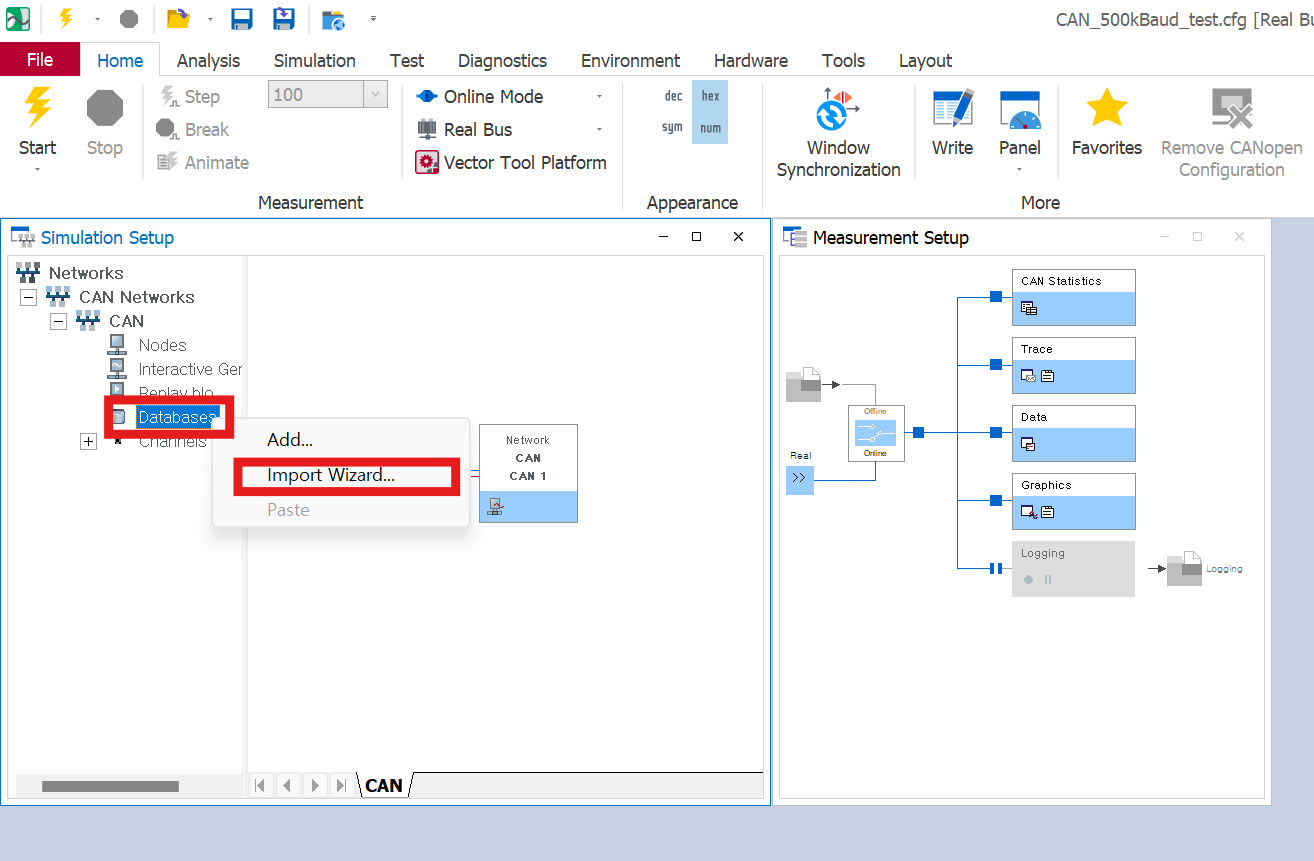Click the Animate icon in Measurement group
Viewport: 1314px width, 861px height.
(x=168, y=162)
